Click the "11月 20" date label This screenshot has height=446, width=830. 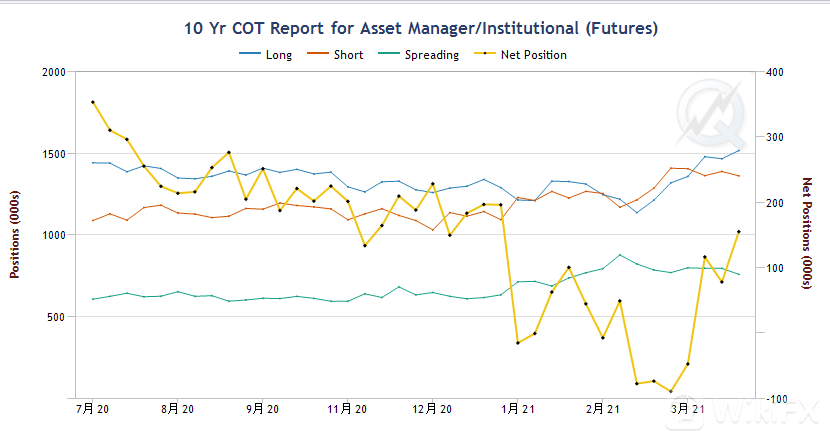click(x=348, y=409)
